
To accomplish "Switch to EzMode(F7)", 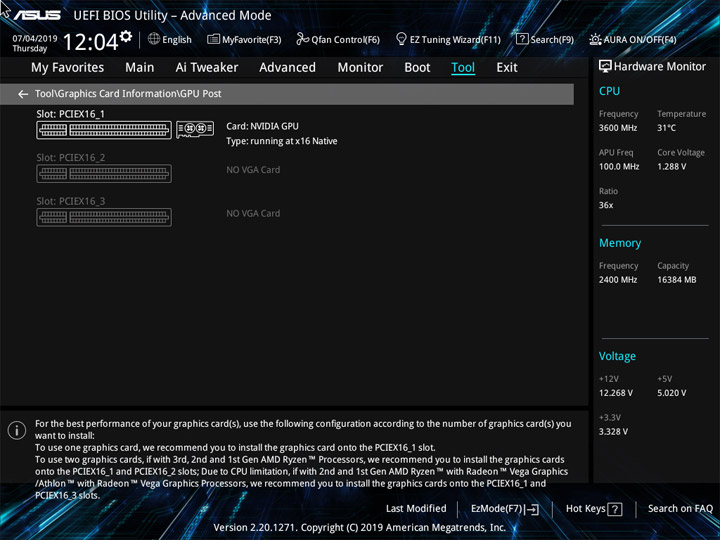I will pos(505,509).
